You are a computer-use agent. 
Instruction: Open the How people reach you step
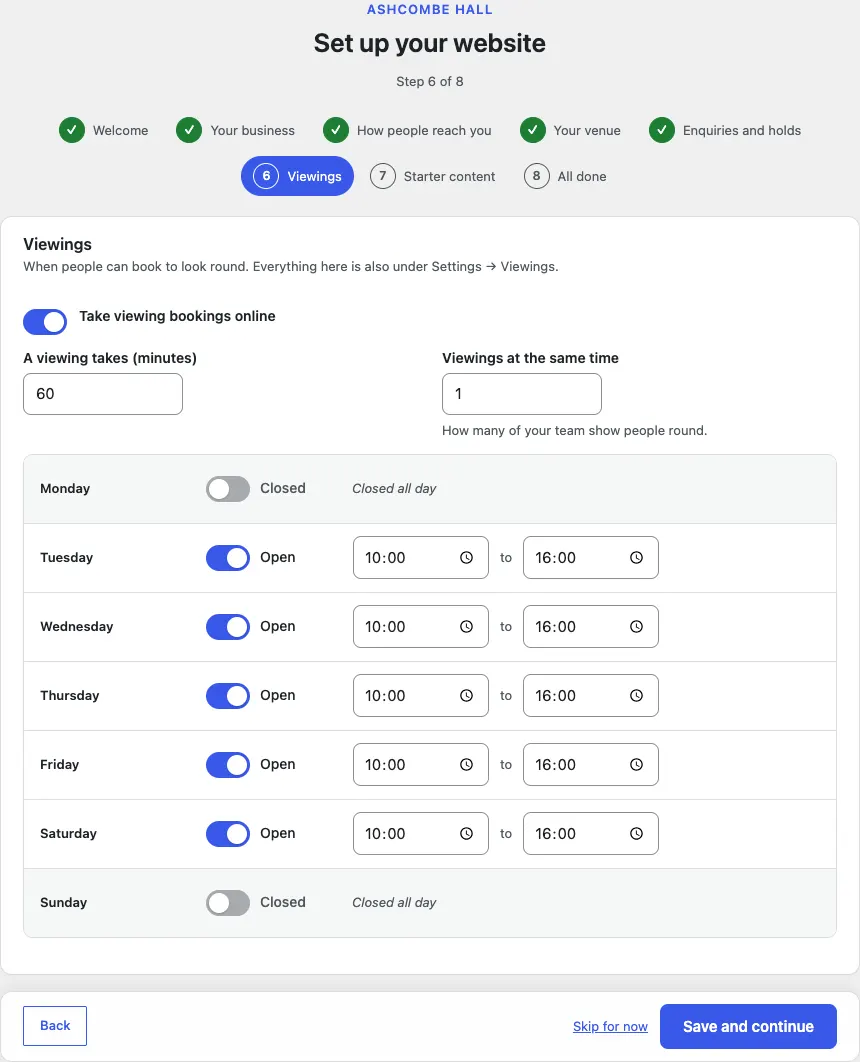click(407, 130)
